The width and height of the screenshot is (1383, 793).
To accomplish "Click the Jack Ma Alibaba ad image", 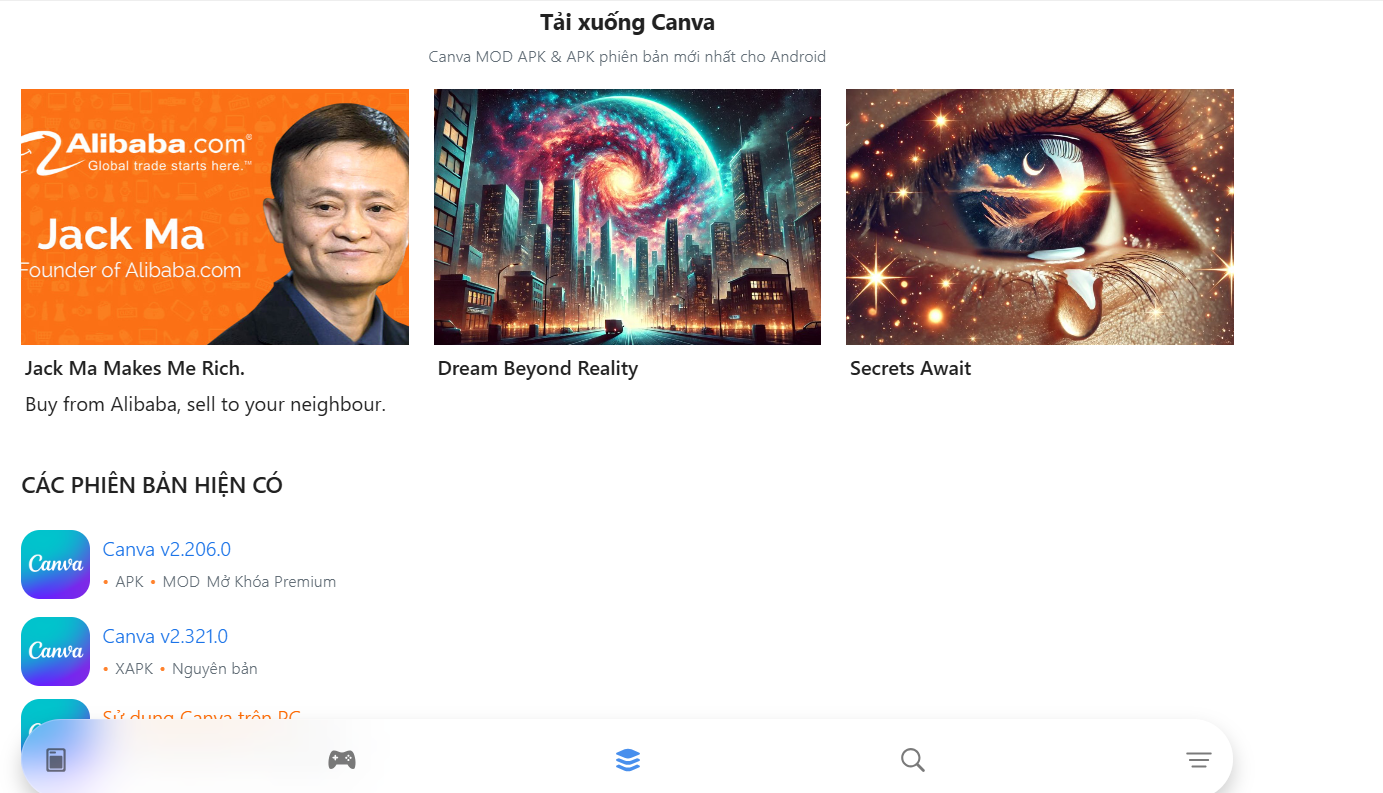I will click(215, 217).
